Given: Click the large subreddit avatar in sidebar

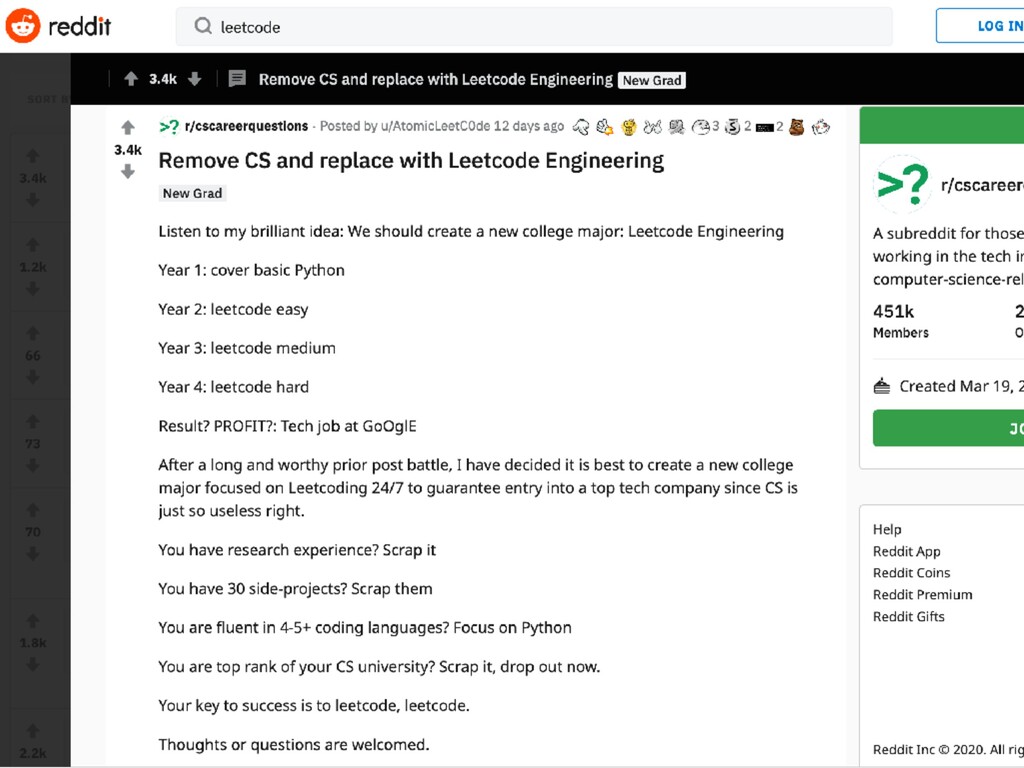Looking at the screenshot, I should coord(903,184).
